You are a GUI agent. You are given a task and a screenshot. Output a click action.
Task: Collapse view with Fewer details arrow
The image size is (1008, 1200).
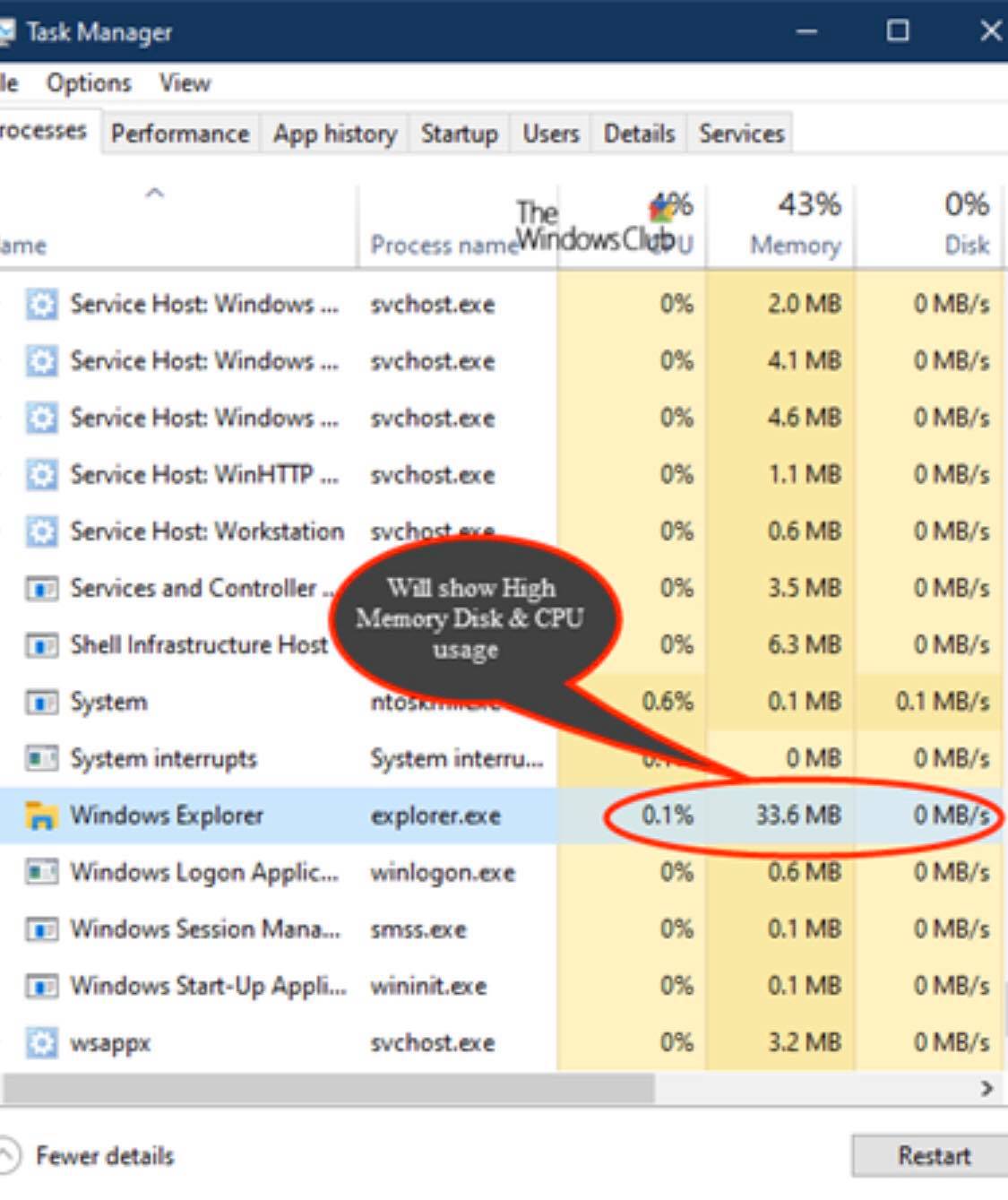[x=8, y=1155]
